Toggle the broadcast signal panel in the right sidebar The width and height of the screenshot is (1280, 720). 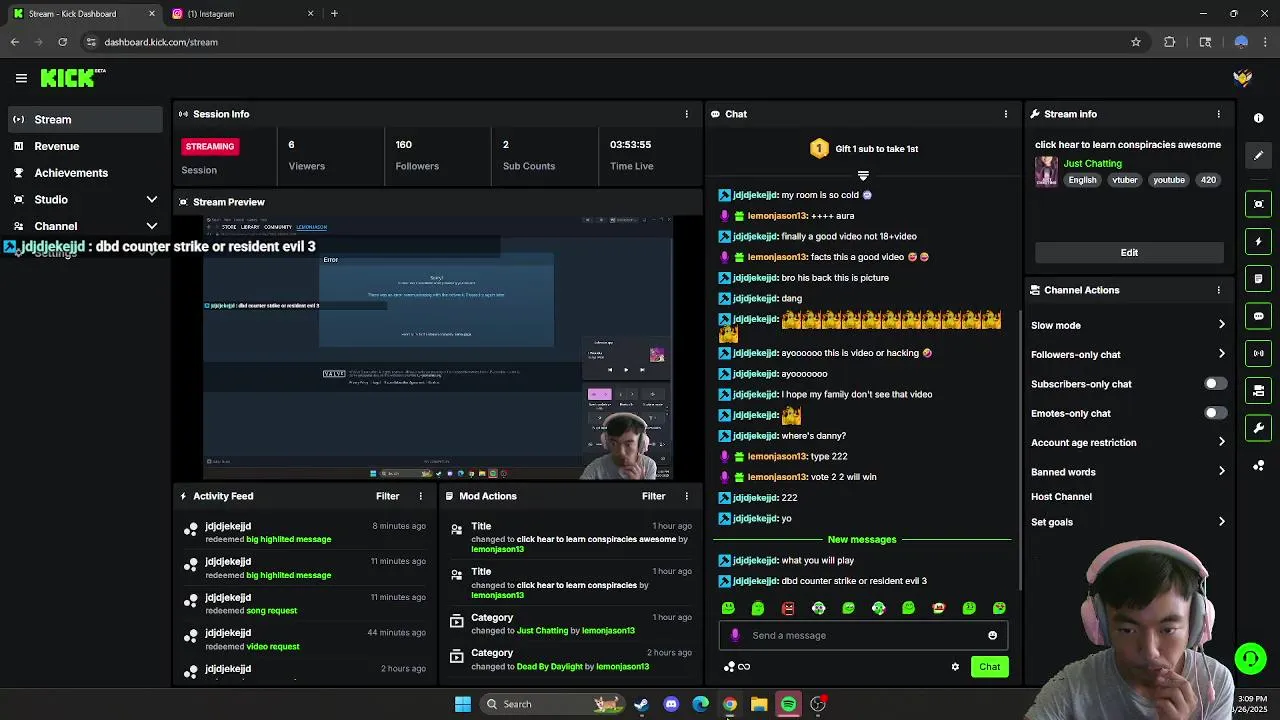click(1258, 353)
